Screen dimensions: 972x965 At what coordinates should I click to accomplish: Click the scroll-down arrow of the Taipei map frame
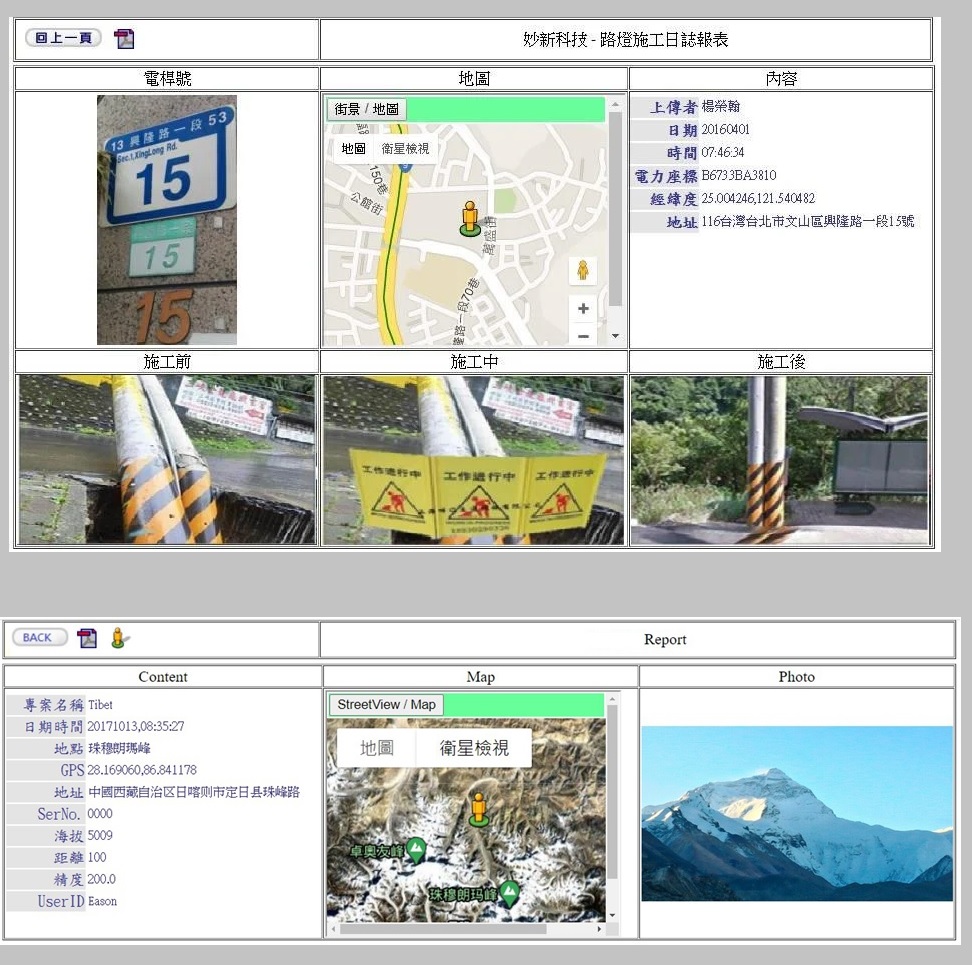(x=615, y=337)
